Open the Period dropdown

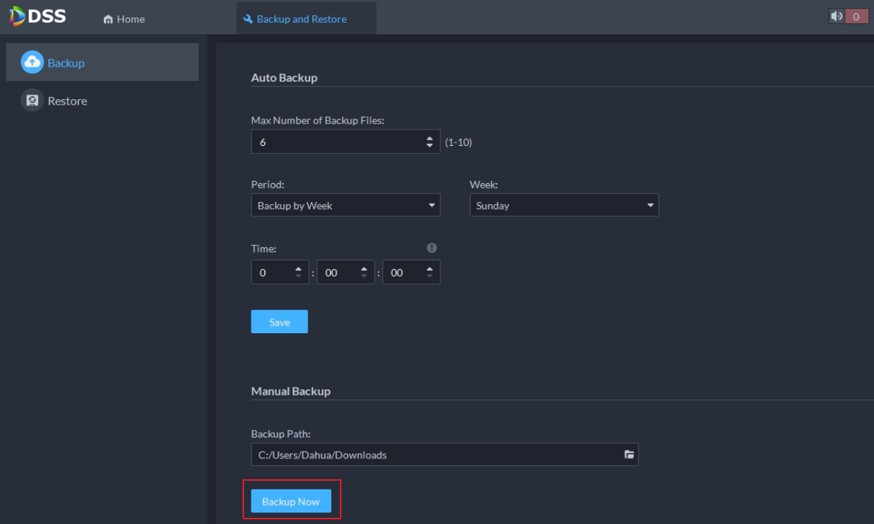pos(345,205)
